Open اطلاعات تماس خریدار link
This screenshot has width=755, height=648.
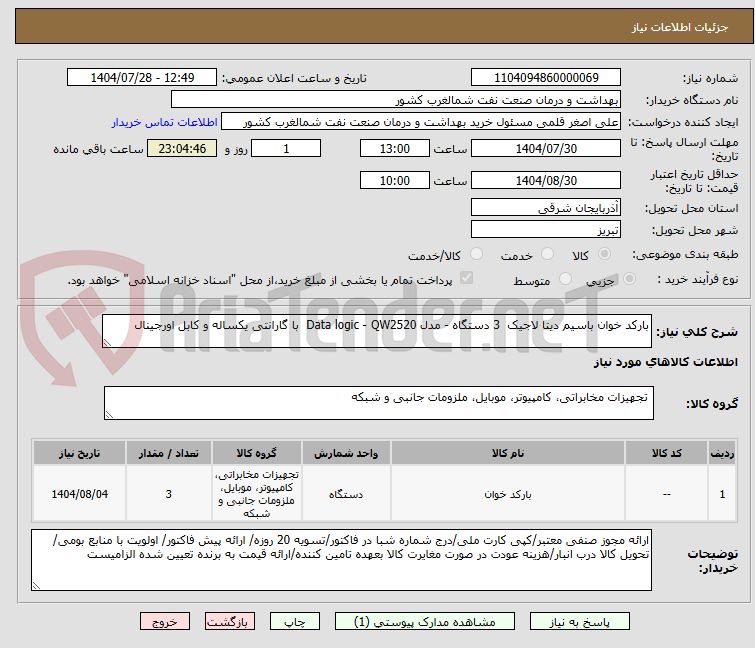pos(165,122)
